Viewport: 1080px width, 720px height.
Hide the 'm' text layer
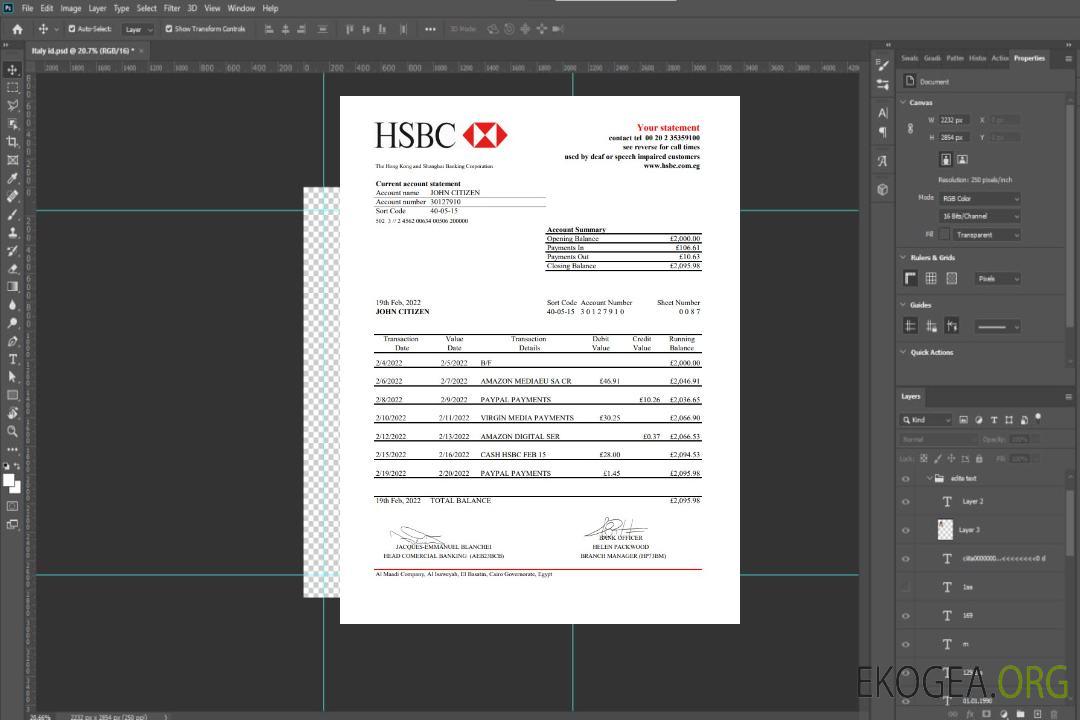coord(906,644)
